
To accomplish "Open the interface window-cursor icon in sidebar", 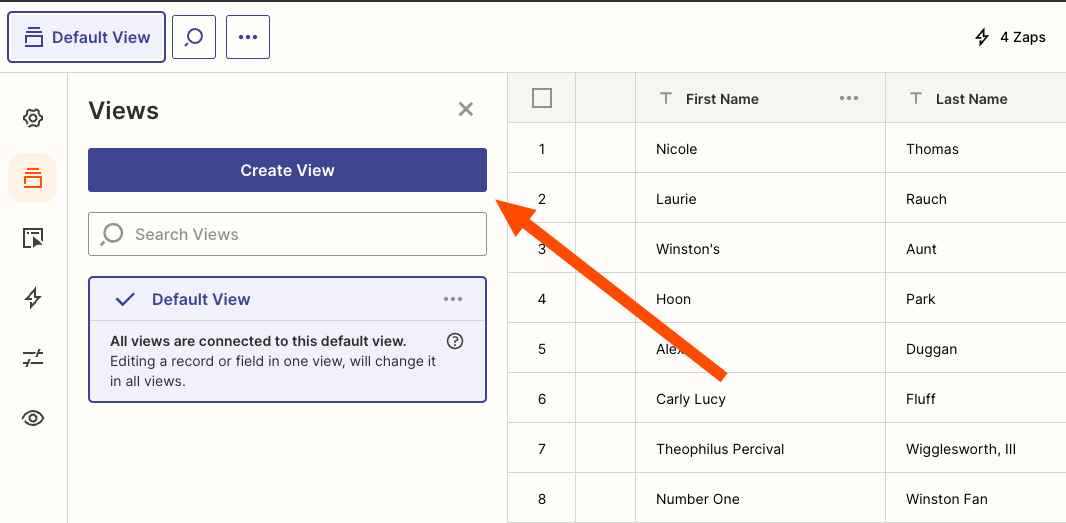I will [33, 238].
